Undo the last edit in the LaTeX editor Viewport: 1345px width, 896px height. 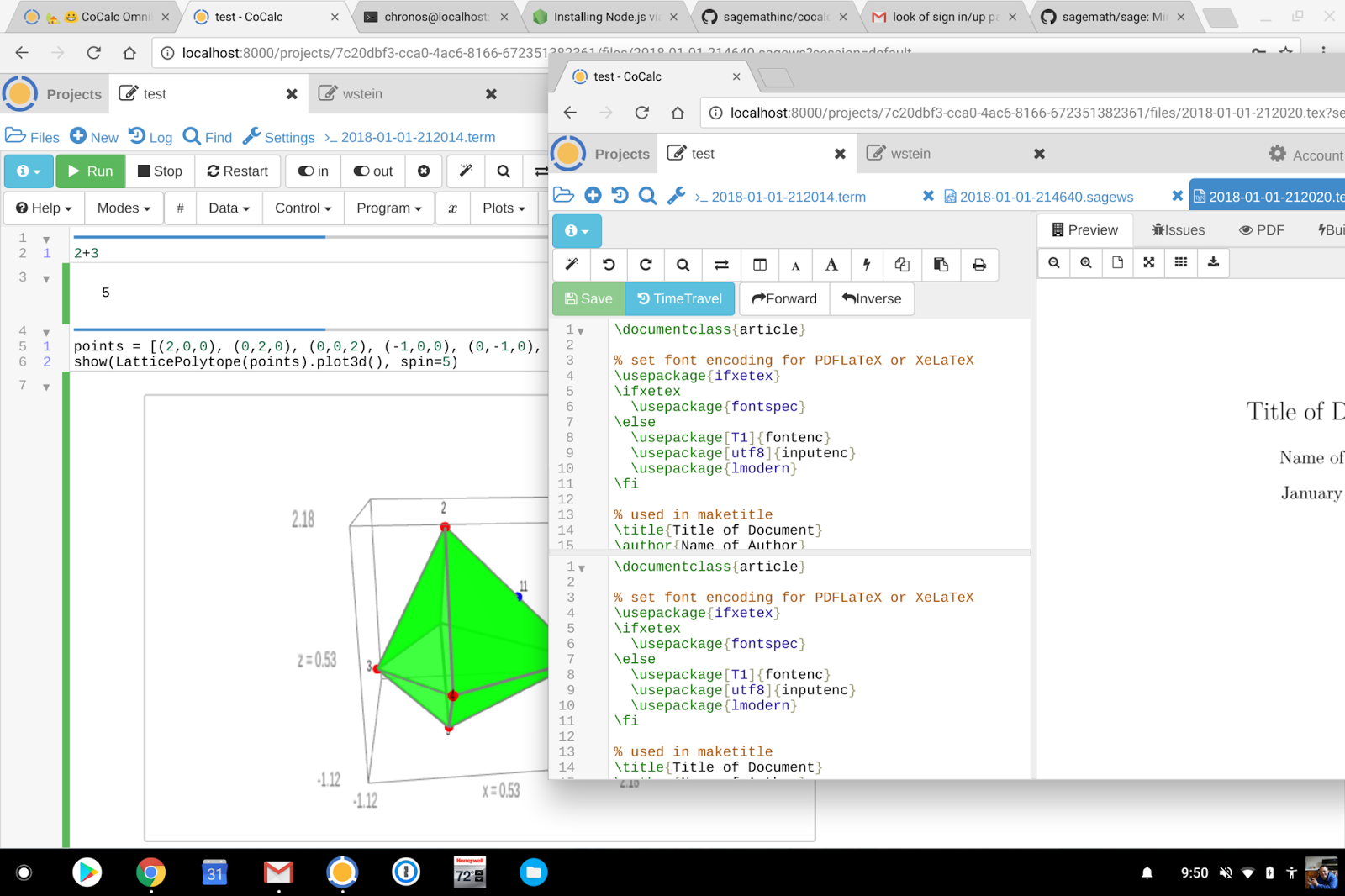[x=609, y=265]
